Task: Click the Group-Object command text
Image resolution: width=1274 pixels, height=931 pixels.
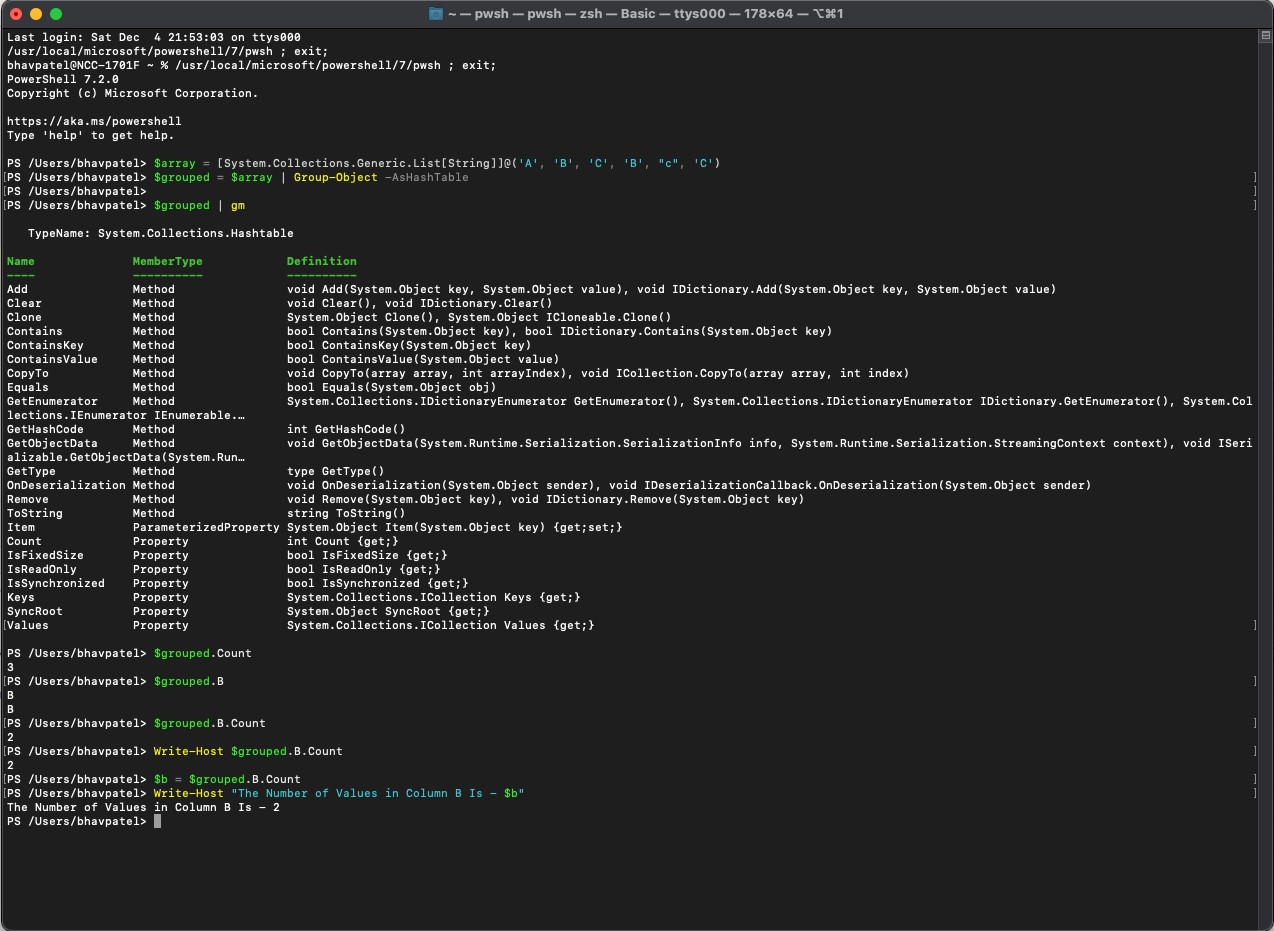Action: tap(336, 177)
